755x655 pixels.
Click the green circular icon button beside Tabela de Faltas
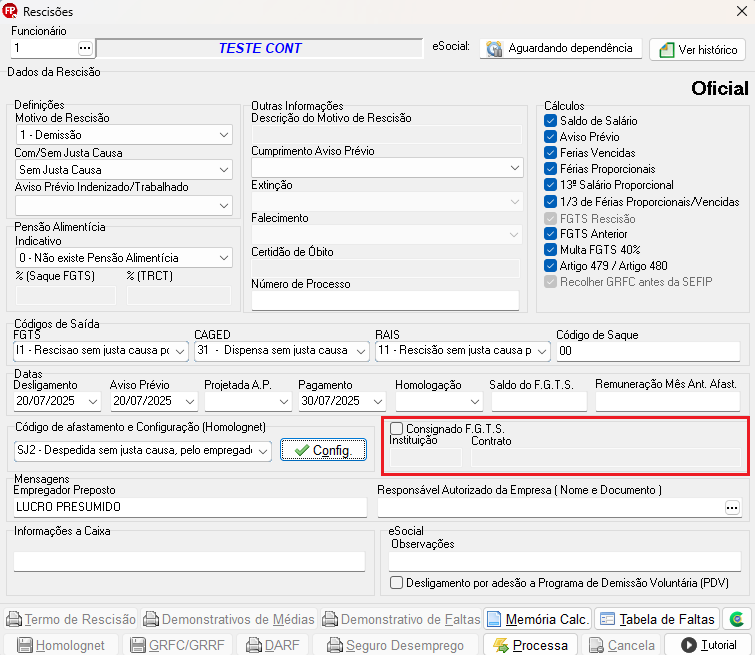pos(737,619)
